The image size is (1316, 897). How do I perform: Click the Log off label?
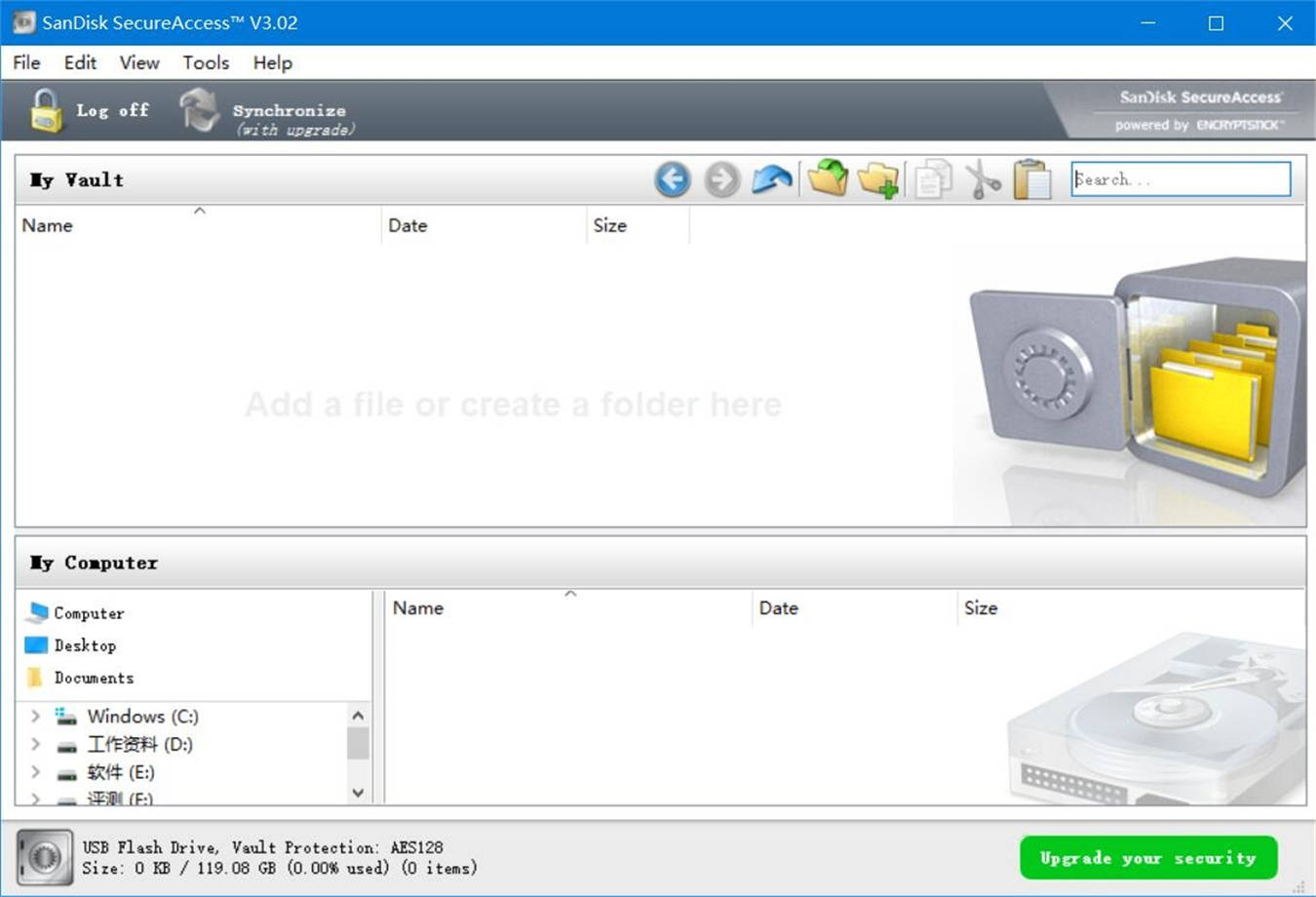pos(113,110)
